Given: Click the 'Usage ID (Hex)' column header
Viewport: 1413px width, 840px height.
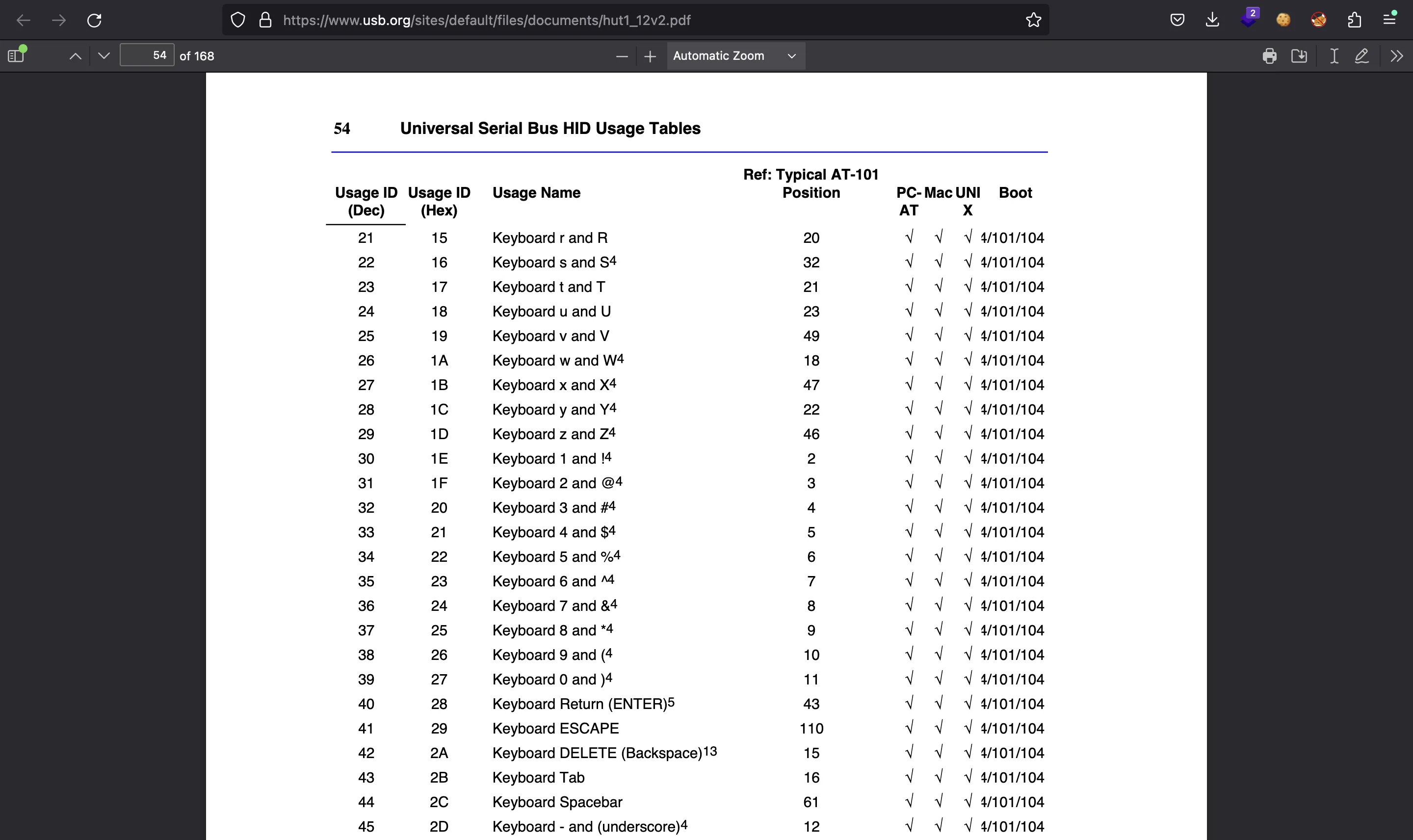Looking at the screenshot, I should coord(439,202).
